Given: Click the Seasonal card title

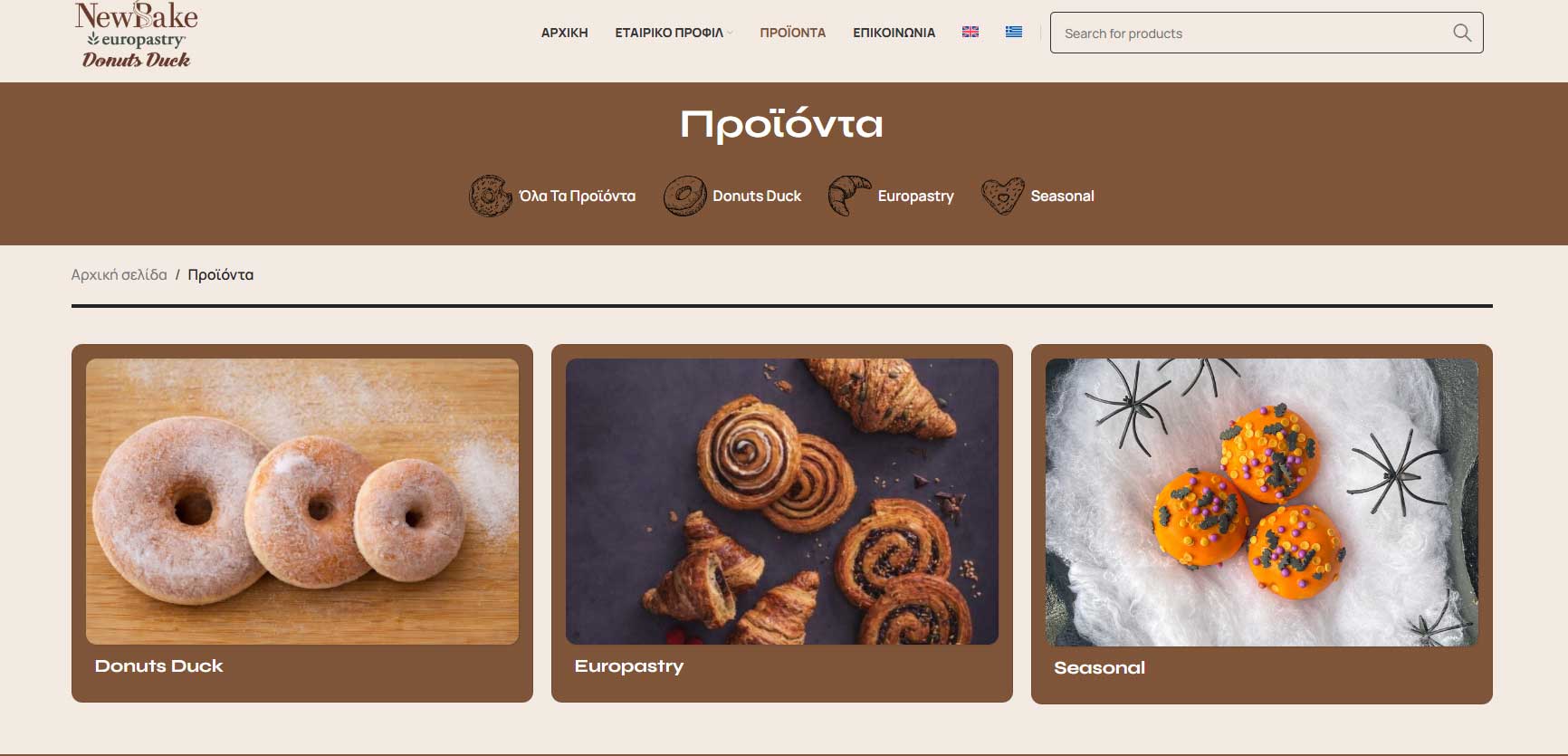Looking at the screenshot, I should pyautogui.click(x=1099, y=668).
